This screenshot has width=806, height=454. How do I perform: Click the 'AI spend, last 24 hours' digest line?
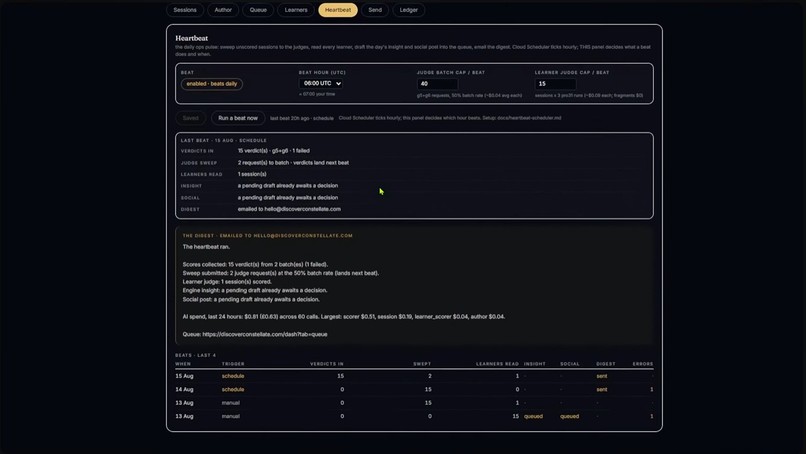[x=343, y=317]
